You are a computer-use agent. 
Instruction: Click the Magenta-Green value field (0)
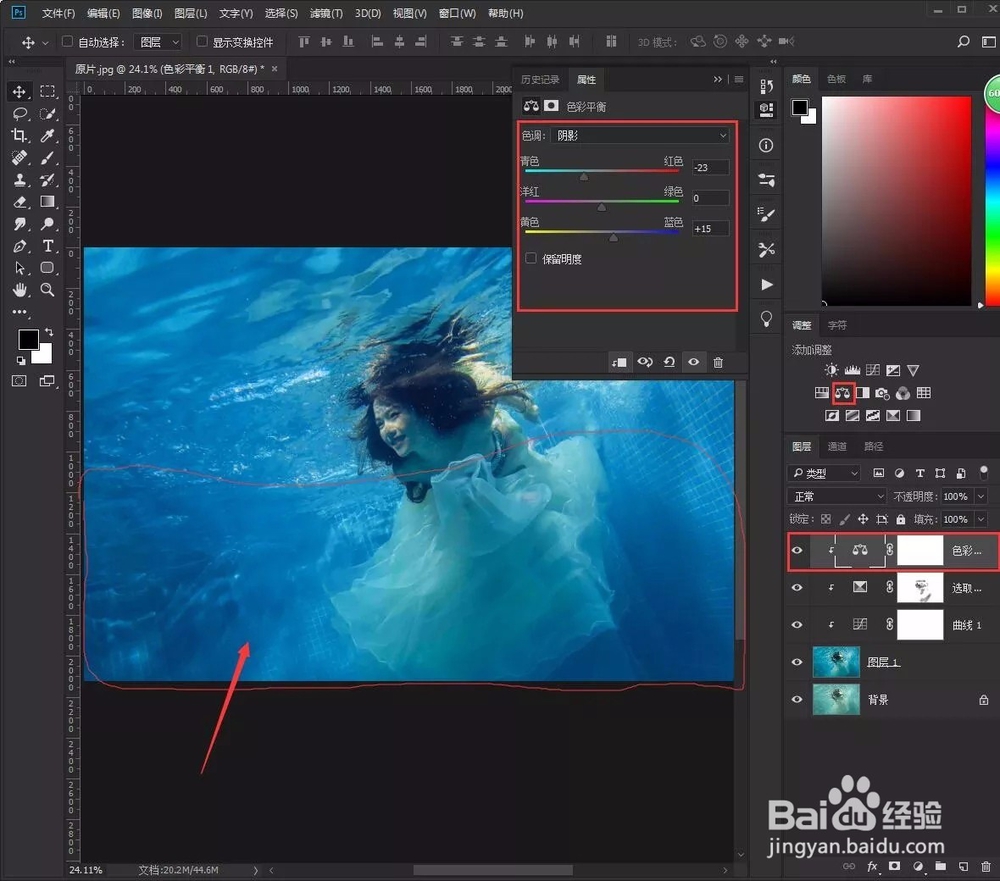710,198
